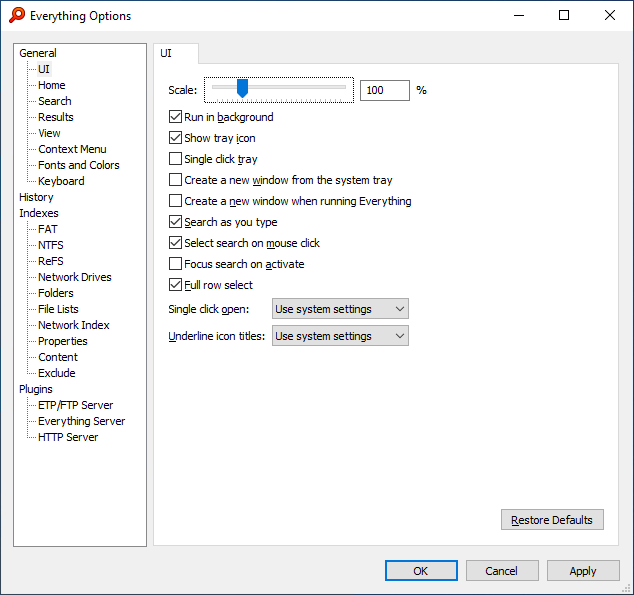
Task: Close the Everything Options window
Action: pos(610,15)
